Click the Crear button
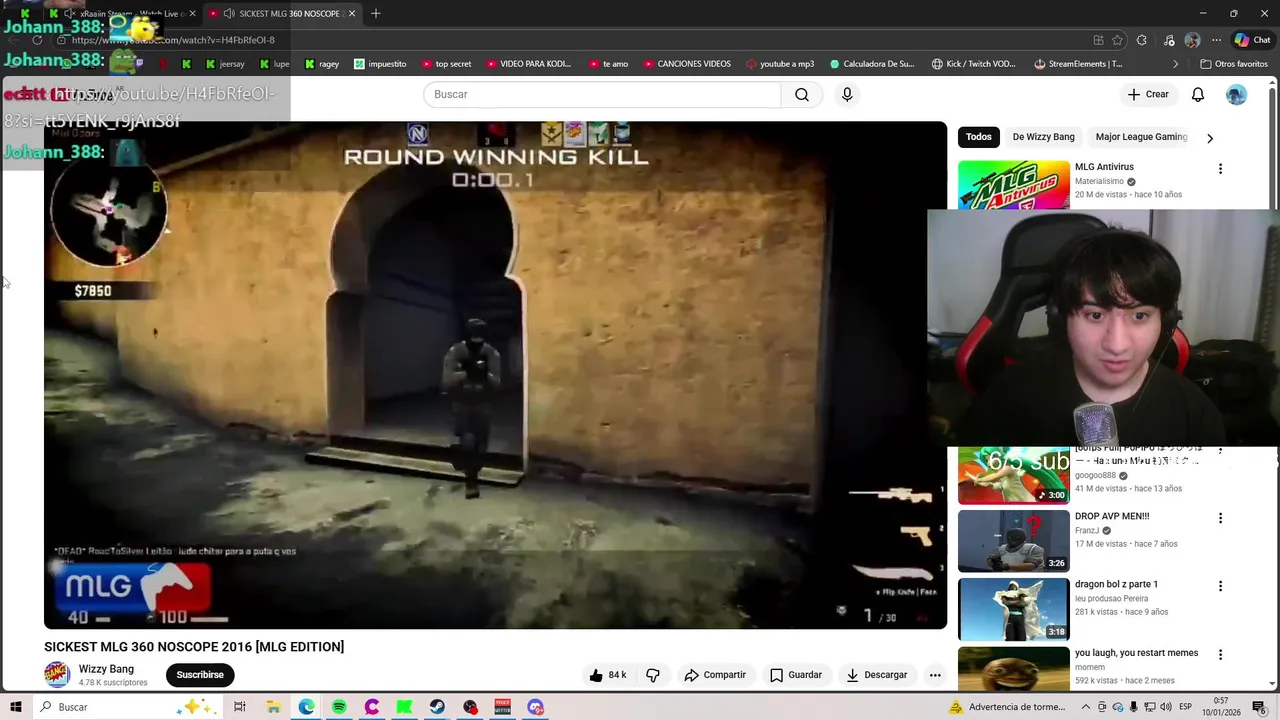 coord(1148,94)
